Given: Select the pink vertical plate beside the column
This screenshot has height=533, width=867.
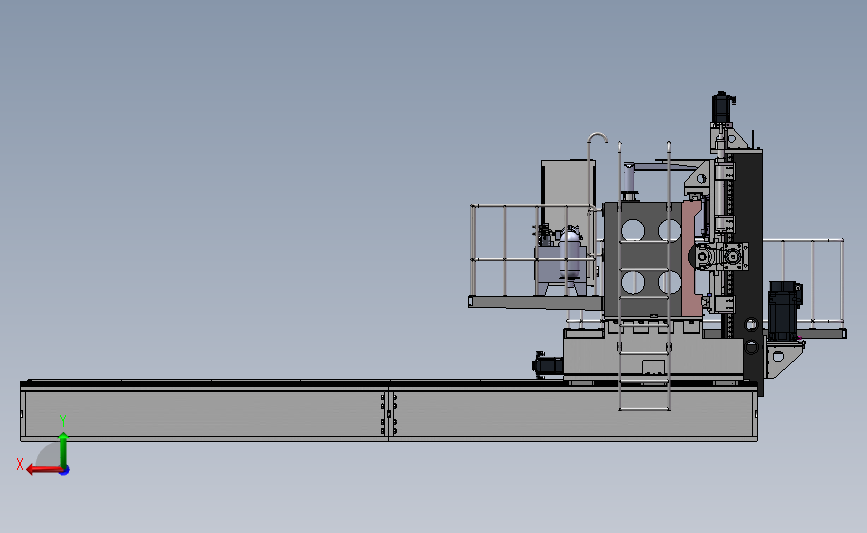Looking at the screenshot, I should click(691, 259).
